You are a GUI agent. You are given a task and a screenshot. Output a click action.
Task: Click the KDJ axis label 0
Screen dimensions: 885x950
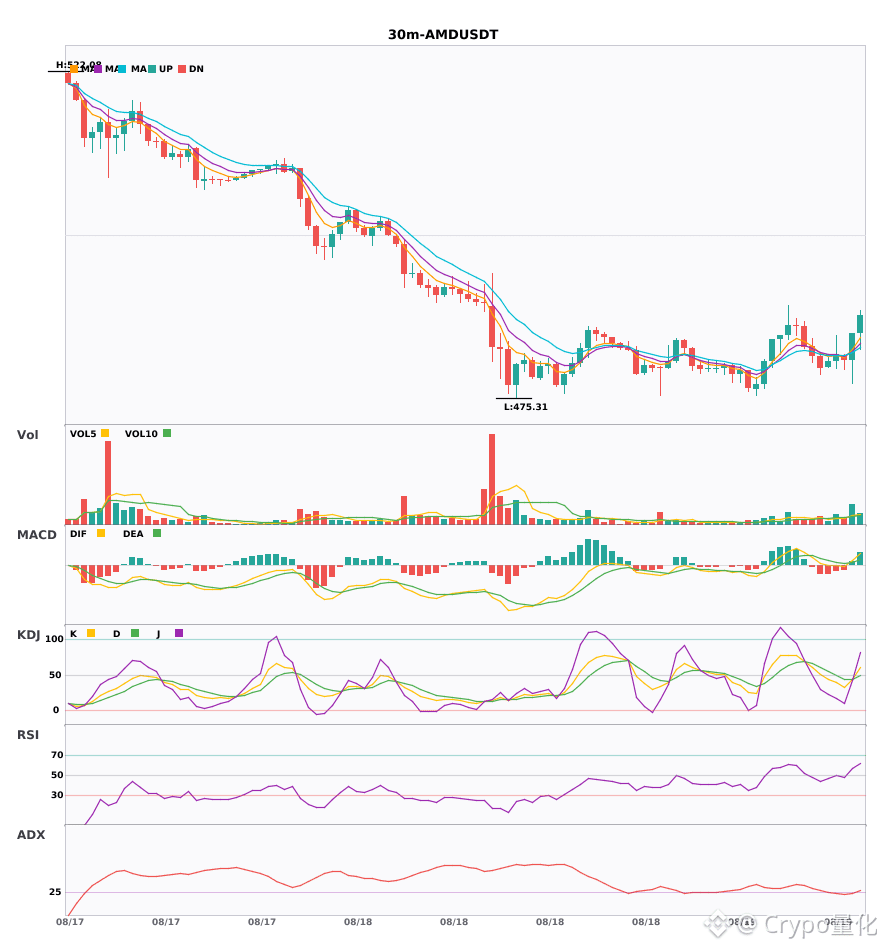[56, 710]
